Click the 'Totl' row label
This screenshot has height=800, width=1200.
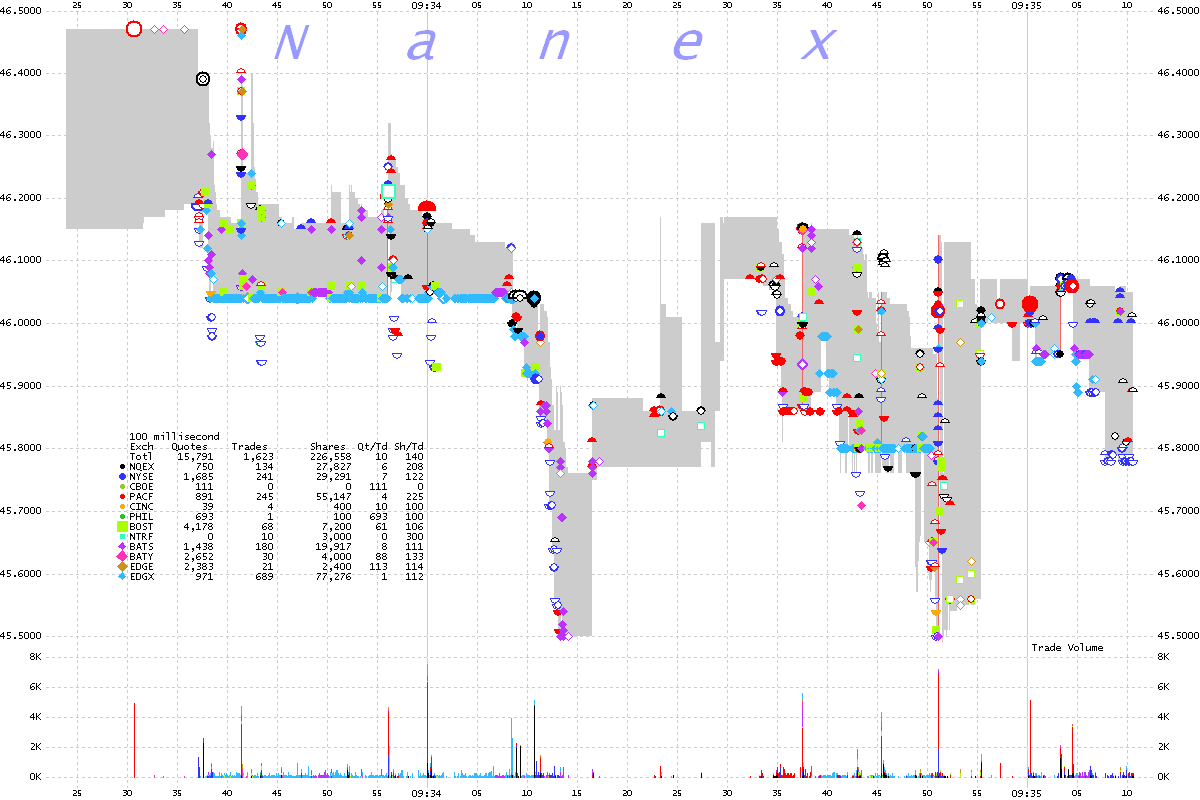[x=142, y=456]
